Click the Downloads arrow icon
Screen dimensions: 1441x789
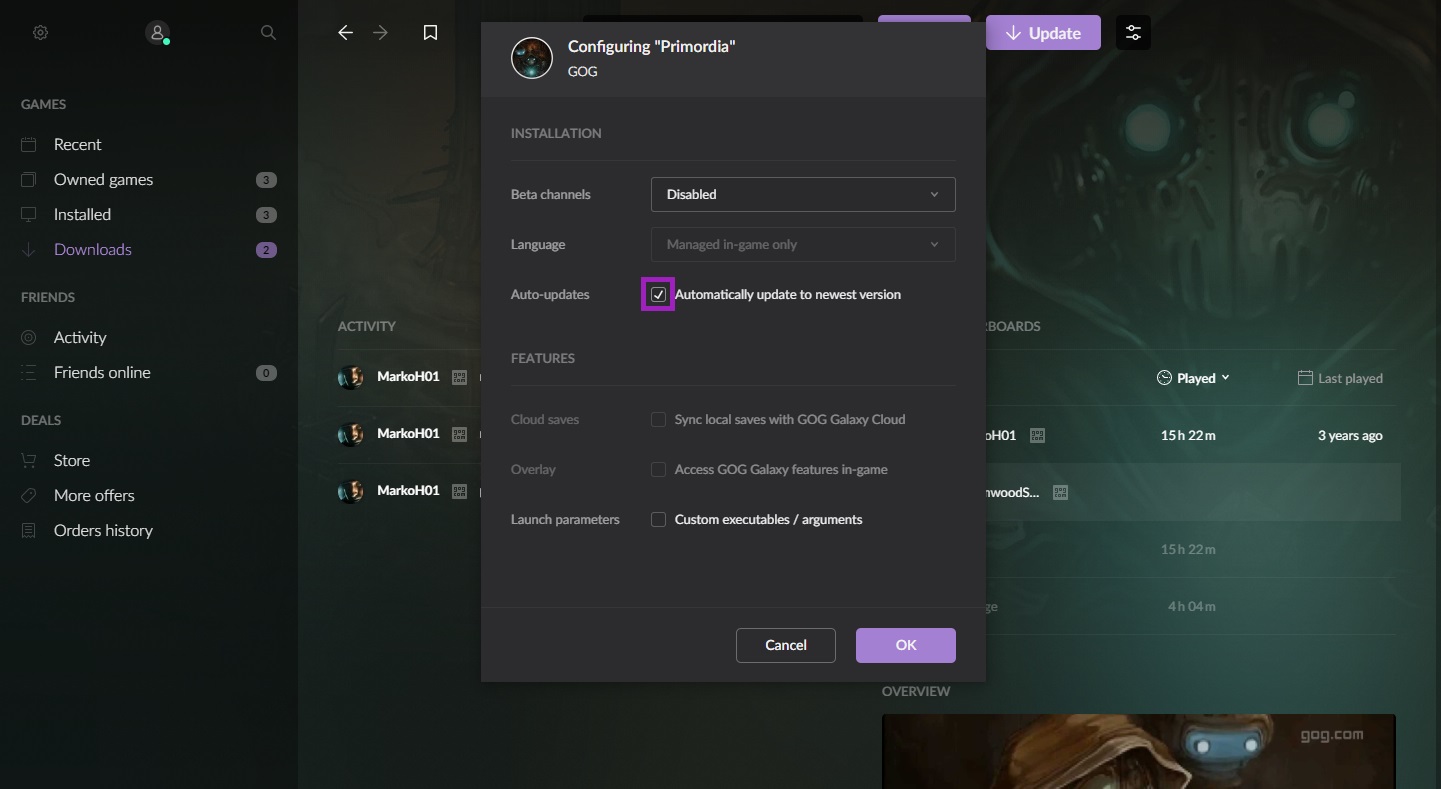coord(29,250)
